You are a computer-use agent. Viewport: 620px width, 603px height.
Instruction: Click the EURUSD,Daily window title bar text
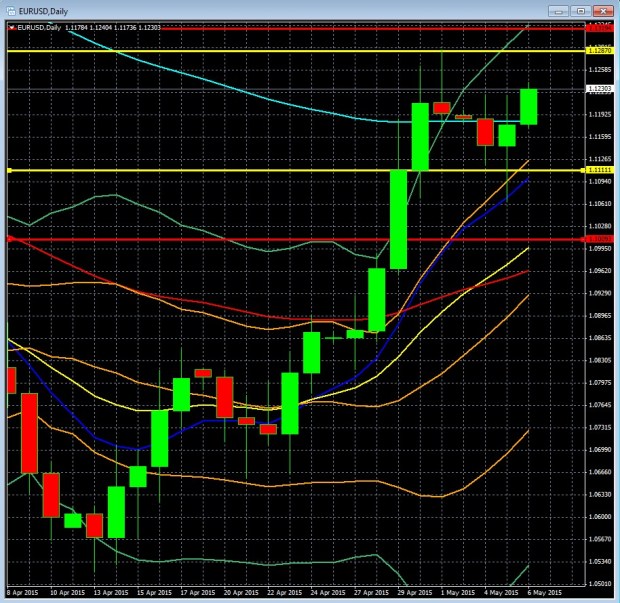tap(42, 9)
